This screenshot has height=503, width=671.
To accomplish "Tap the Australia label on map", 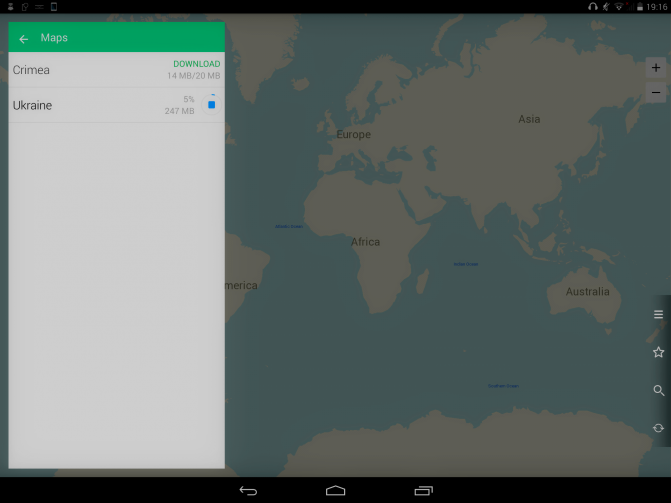I will tap(587, 292).
